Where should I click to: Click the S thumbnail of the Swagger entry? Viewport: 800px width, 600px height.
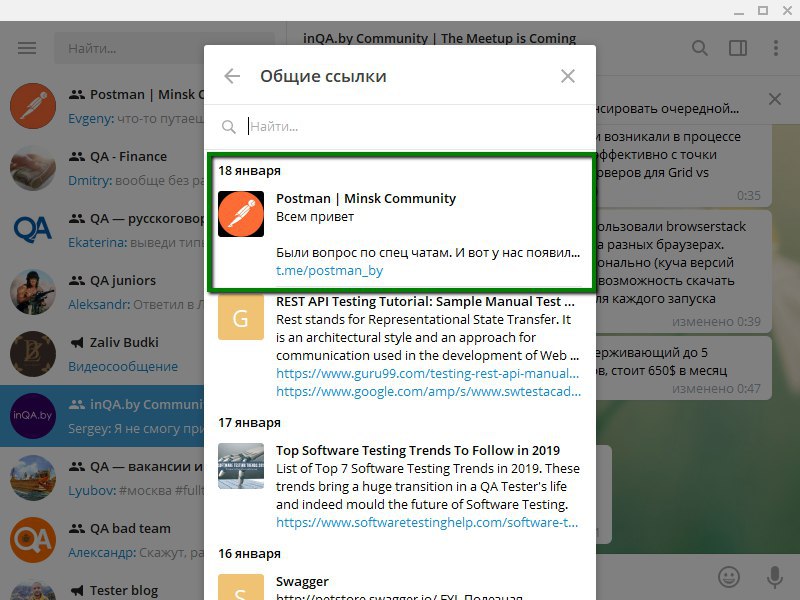pyautogui.click(x=241, y=588)
